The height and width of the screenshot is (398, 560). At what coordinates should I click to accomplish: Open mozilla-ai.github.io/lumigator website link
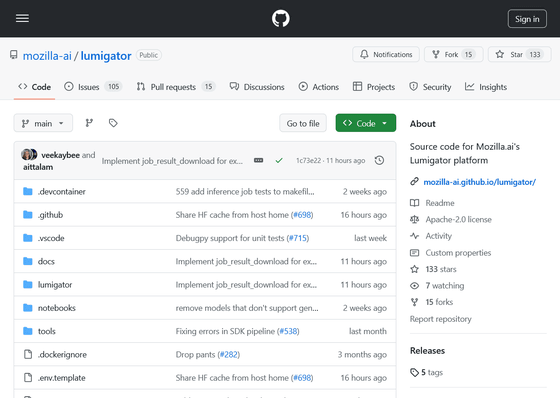point(479,182)
